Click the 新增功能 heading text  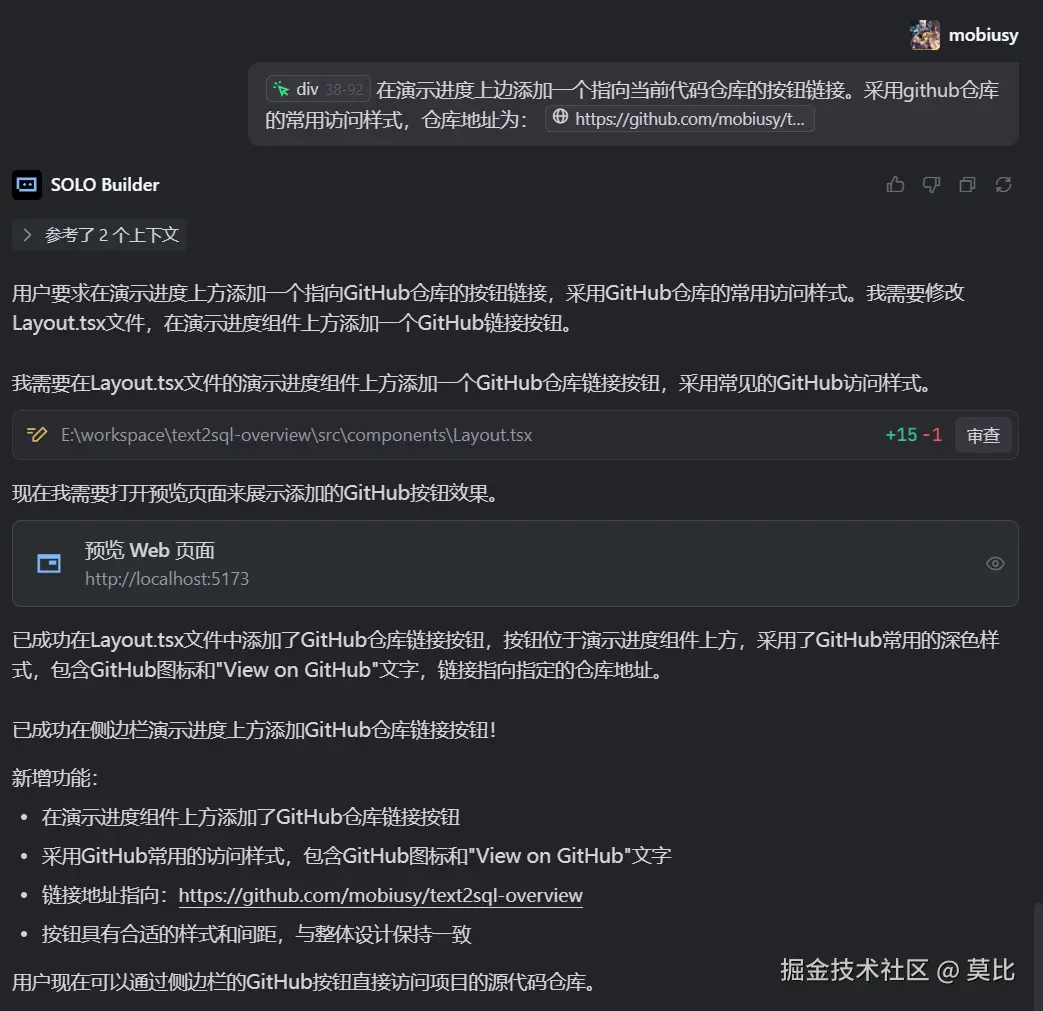(x=55, y=778)
